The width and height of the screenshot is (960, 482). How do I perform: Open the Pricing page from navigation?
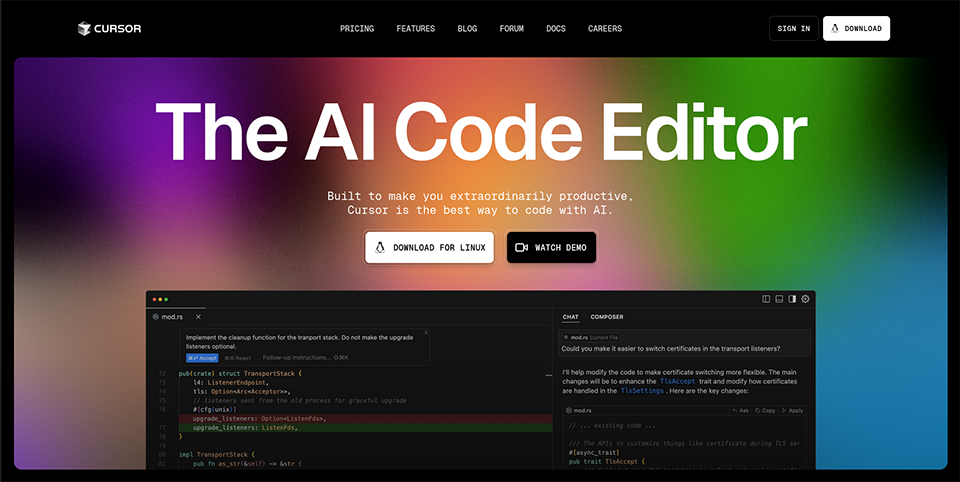coord(357,28)
